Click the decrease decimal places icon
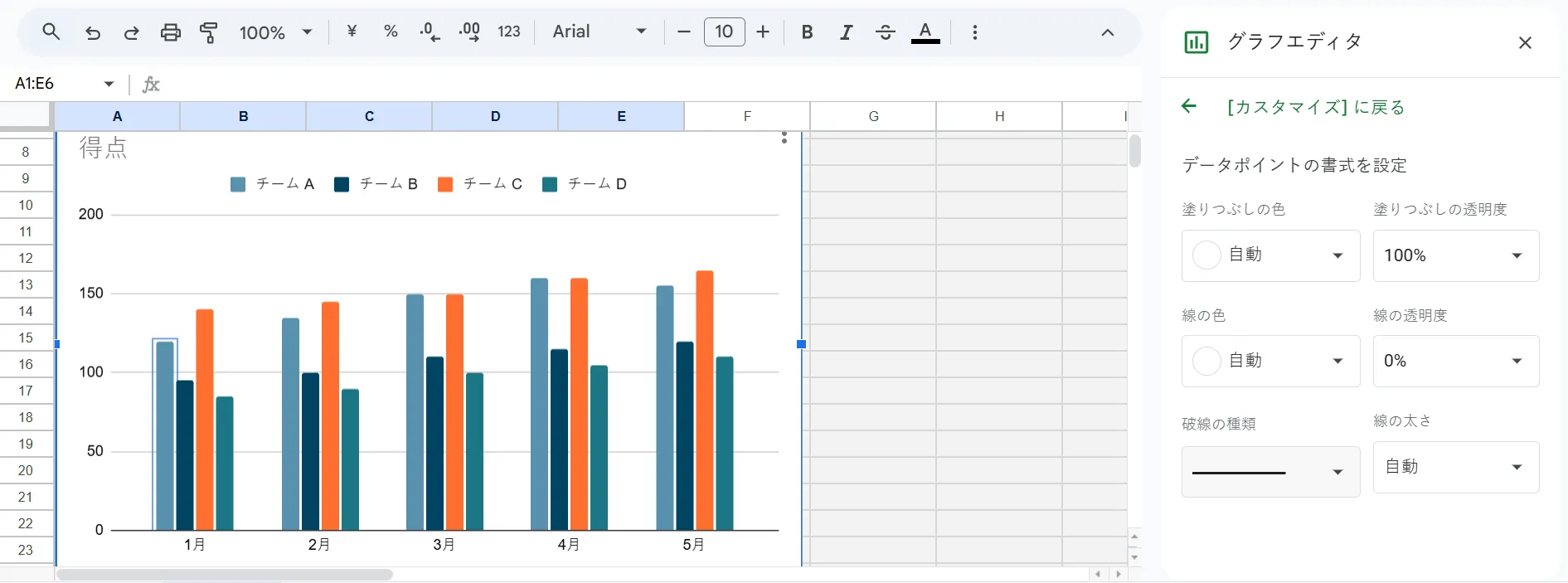This screenshot has width=1568, height=583. click(430, 32)
